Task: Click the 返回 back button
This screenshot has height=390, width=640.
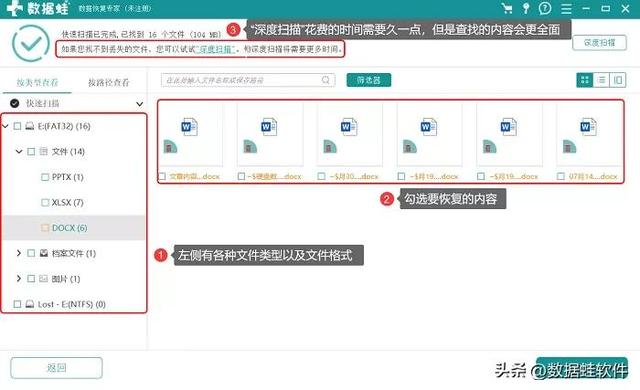Action: pyautogui.click(x=56, y=368)
